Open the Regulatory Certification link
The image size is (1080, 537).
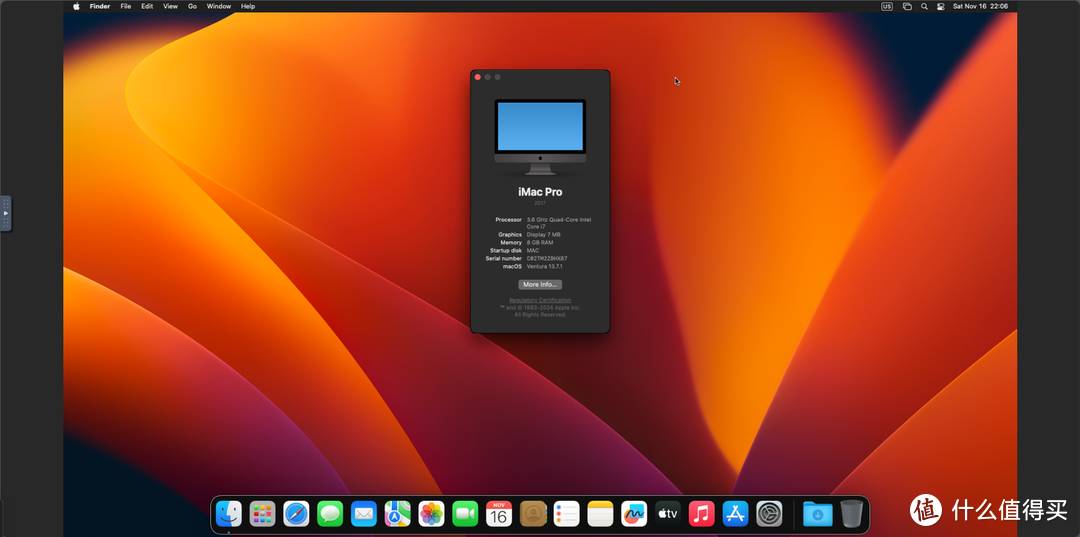pos(540,300)
